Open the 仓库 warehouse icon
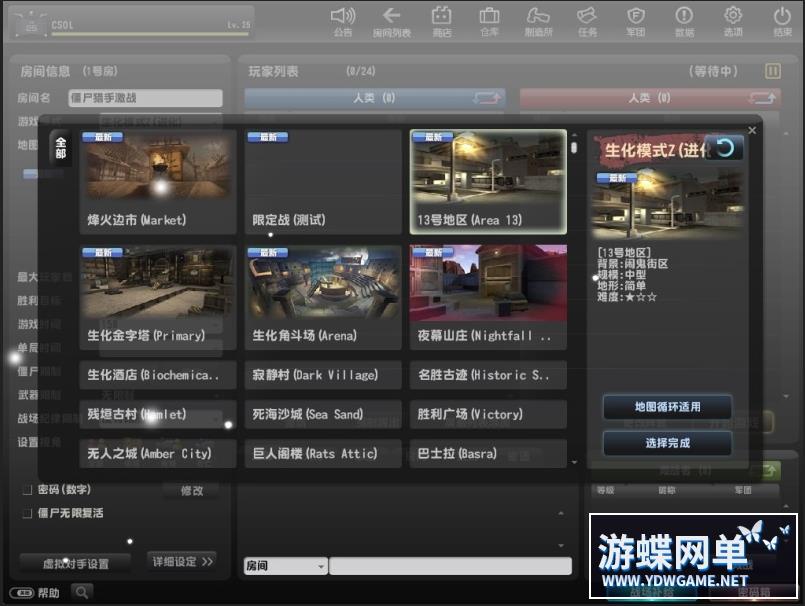This screenshot has width=805, height=606. click(x=489, y=17)
